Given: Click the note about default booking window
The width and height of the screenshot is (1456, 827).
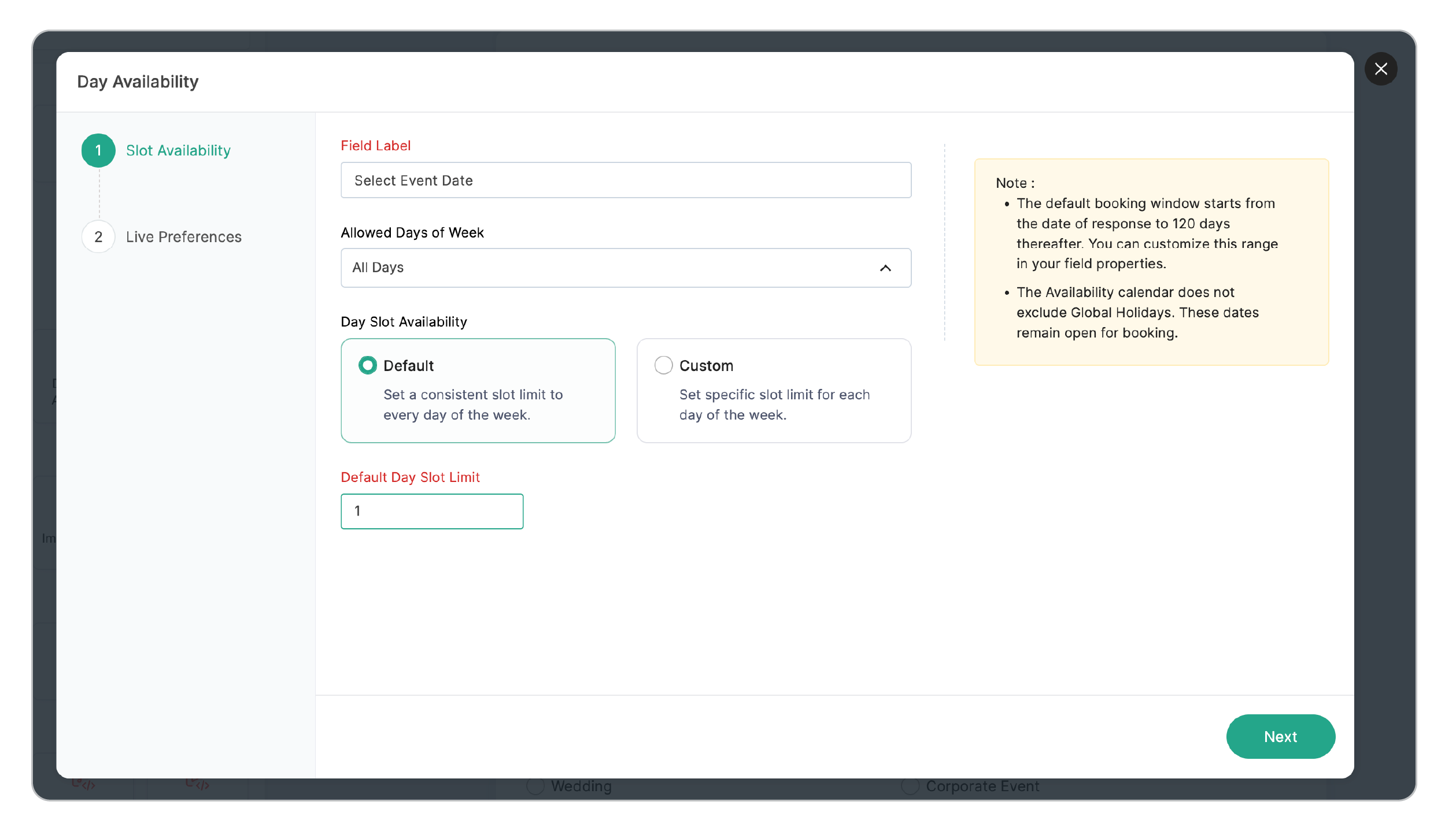Looking at the screenshot, I should tap(1147, 233).
